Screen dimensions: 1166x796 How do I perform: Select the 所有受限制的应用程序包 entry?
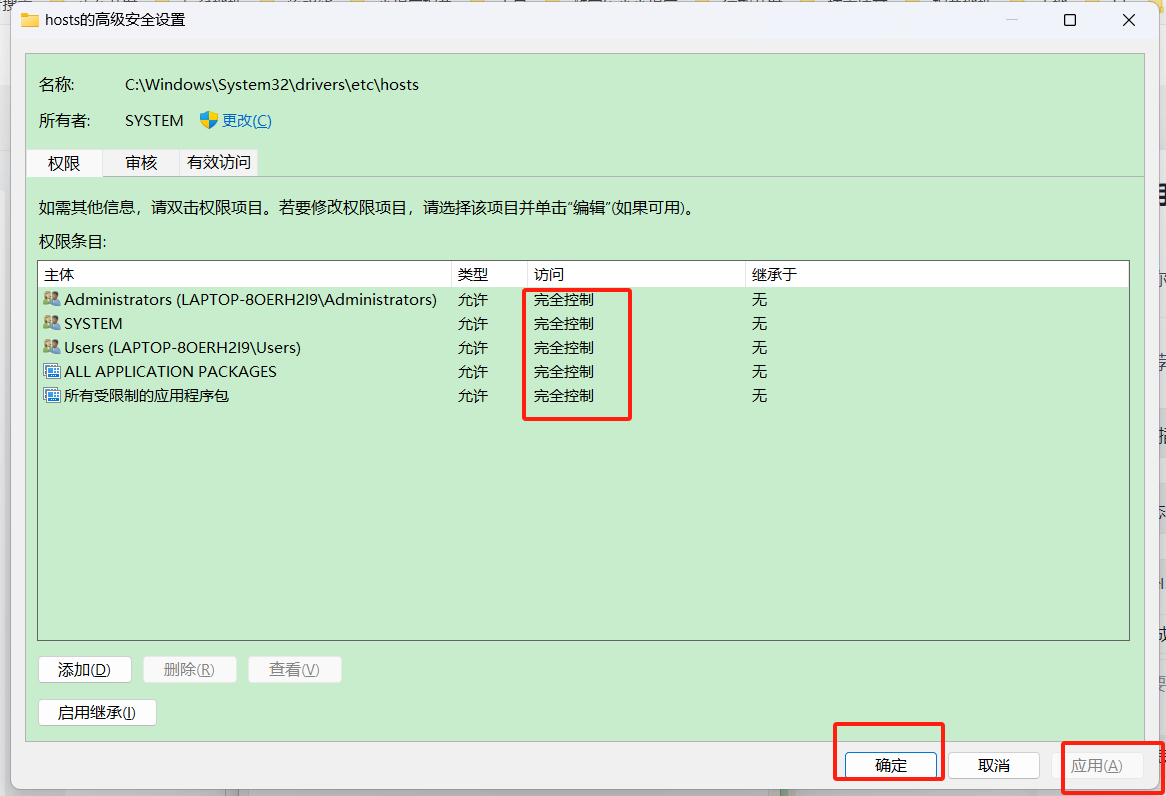[x=583, y=395]
